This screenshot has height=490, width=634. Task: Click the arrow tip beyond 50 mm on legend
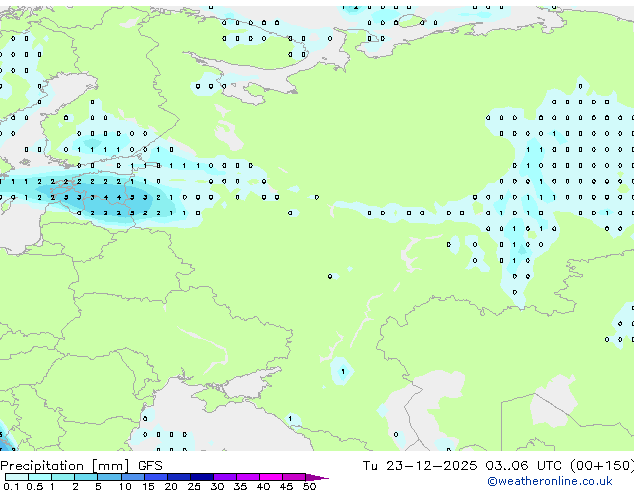[317, 477]
